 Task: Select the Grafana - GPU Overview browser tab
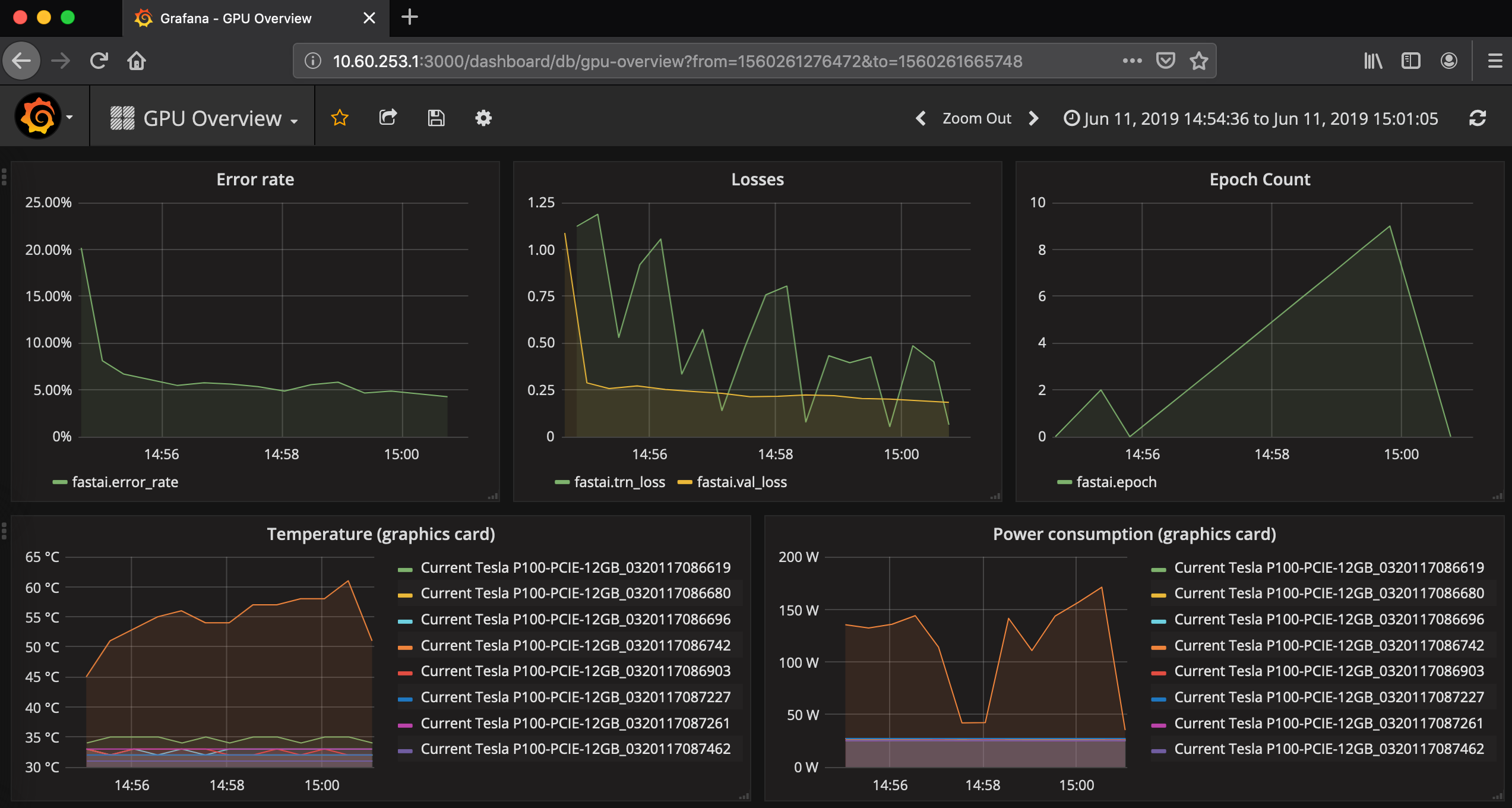tap(256, 18)
